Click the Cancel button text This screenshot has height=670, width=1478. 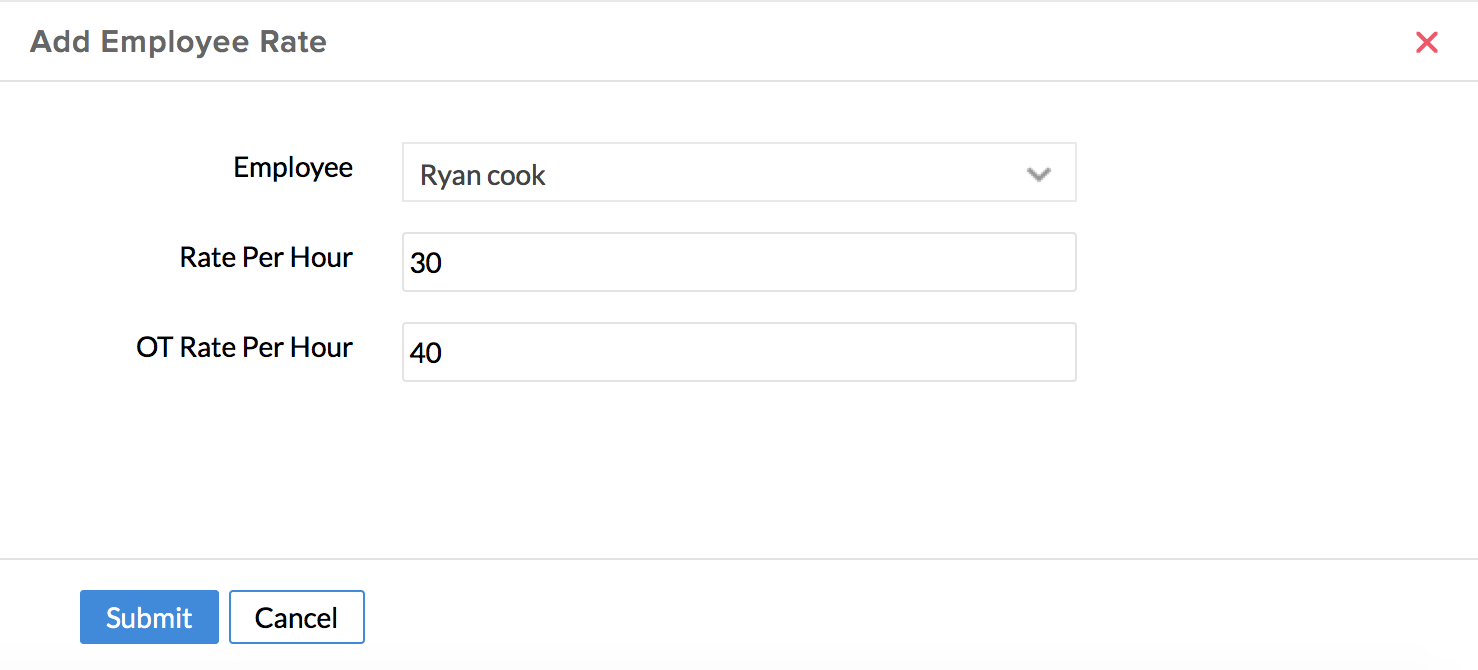click(296, 618)
